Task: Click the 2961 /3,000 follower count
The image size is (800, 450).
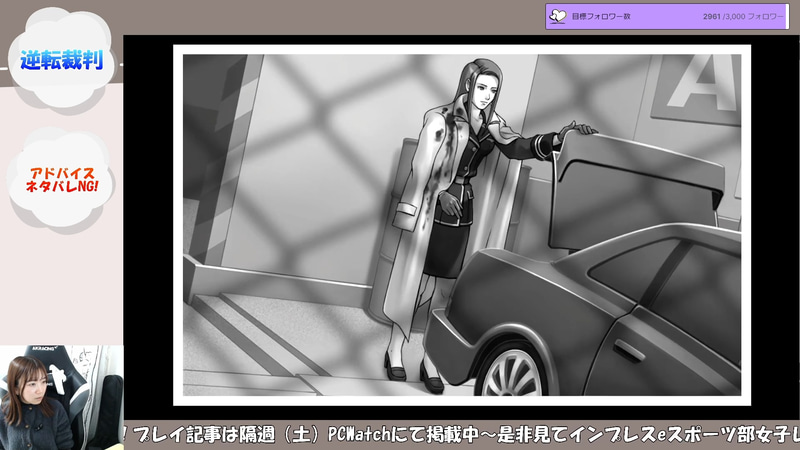Action: [743, 17]
